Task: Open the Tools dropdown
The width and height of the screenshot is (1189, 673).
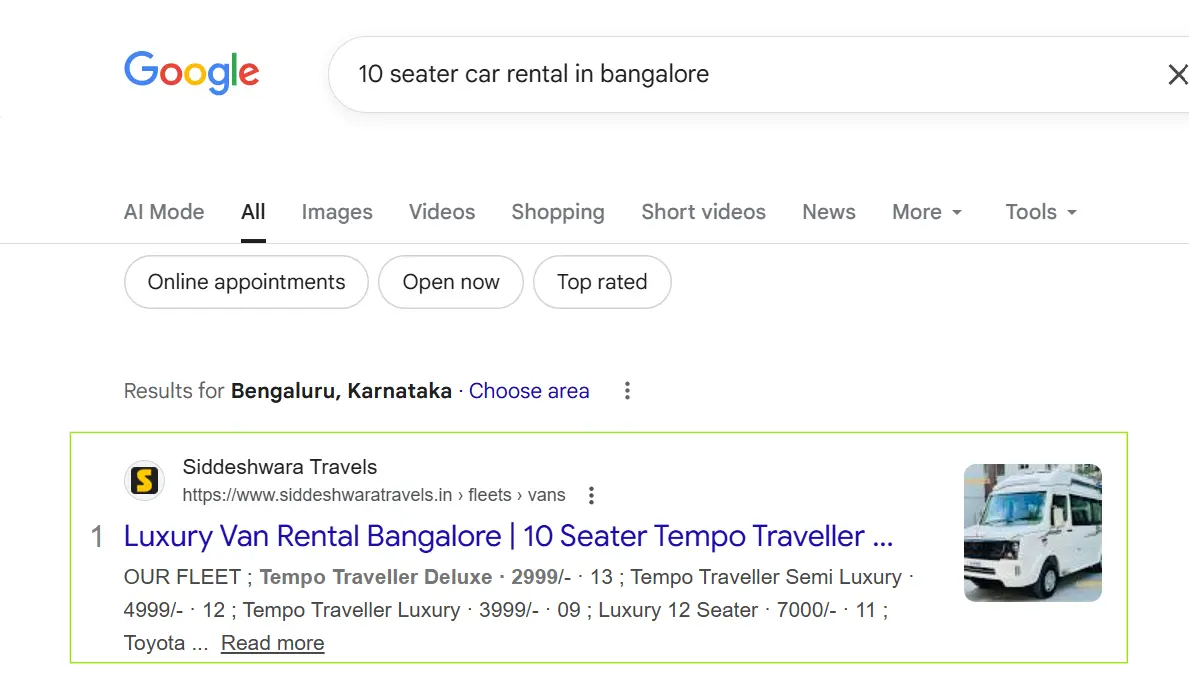Action: 1041,212
